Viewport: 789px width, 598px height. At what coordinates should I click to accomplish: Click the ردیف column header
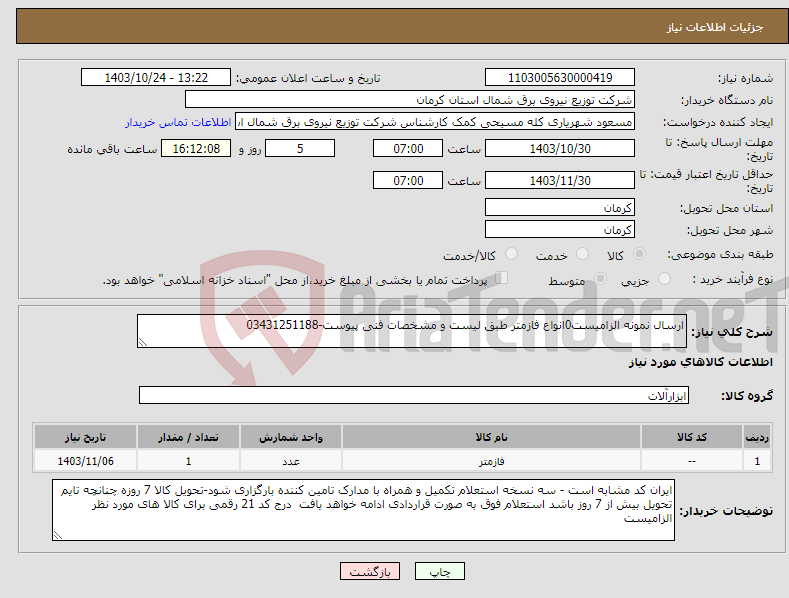point(757,437)
